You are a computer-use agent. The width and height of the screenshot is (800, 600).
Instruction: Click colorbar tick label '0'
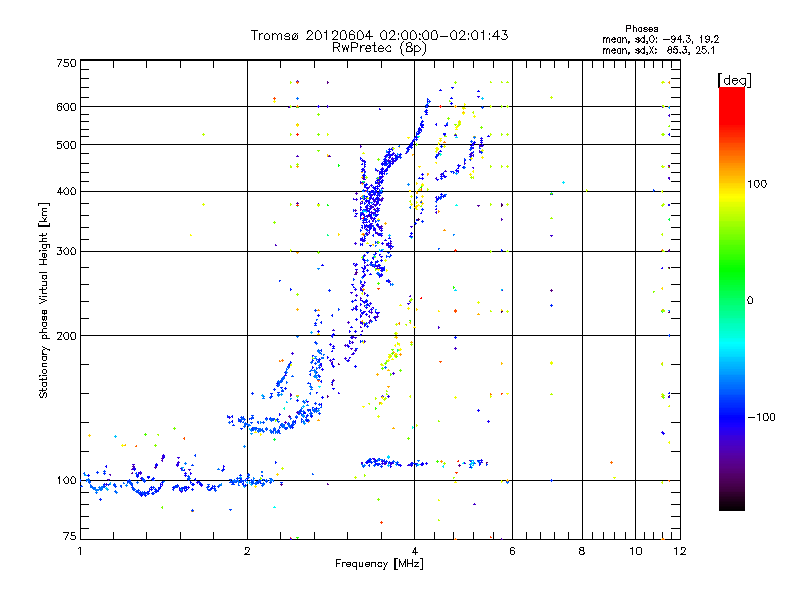click(750, 300)
